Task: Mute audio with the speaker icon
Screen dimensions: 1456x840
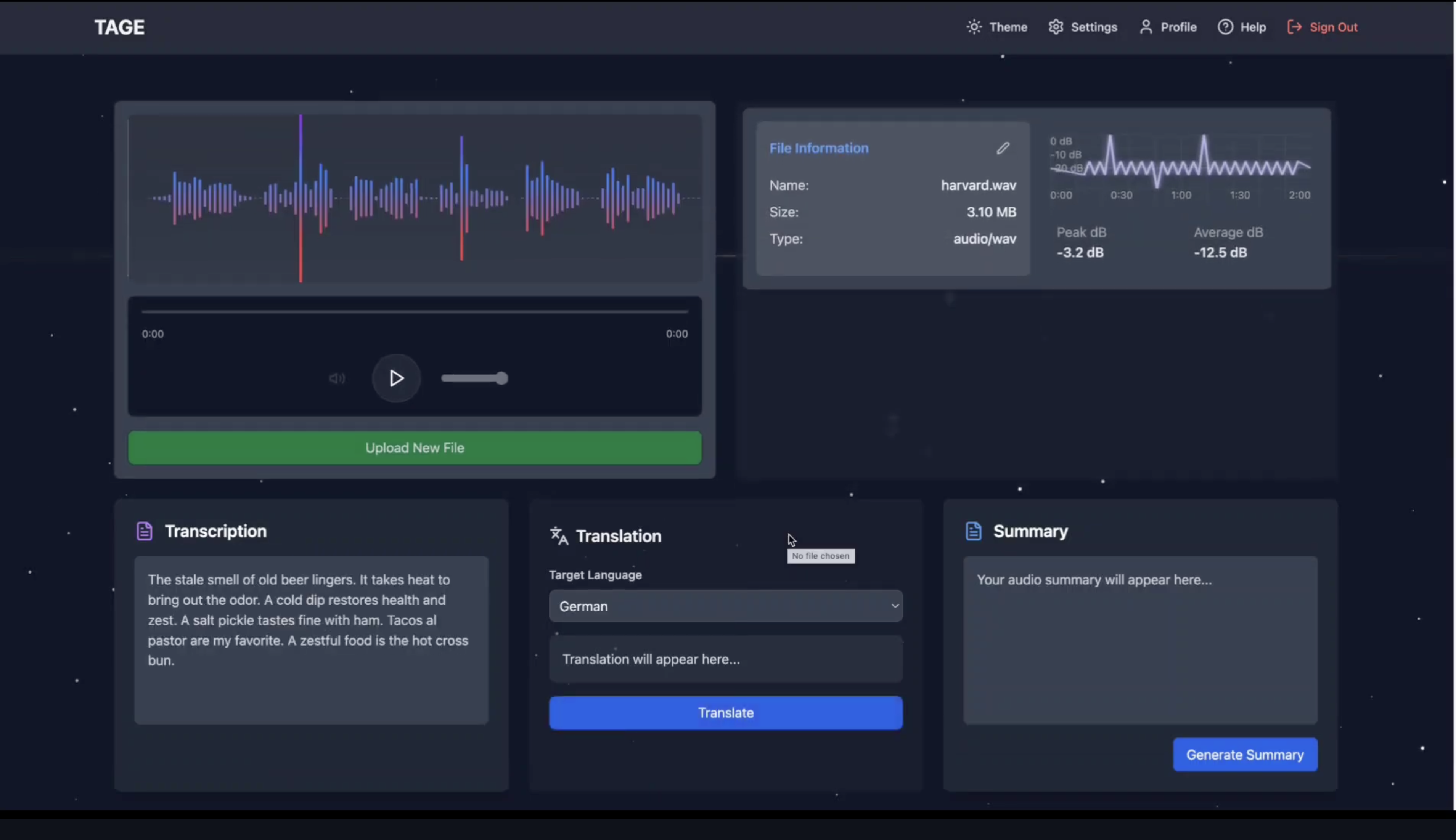Action: point(337,378)
